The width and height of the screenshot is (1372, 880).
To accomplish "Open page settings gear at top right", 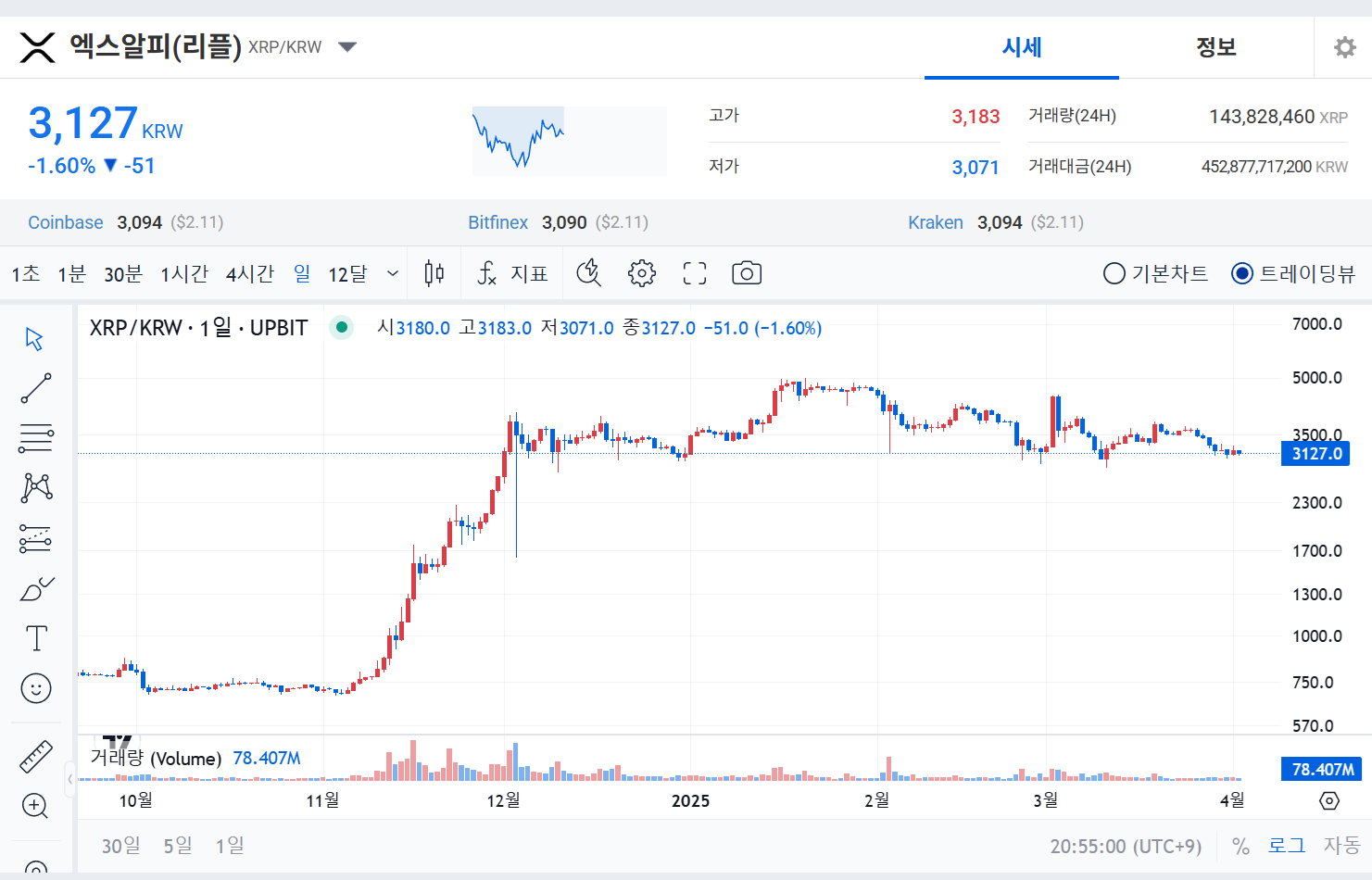I will [1344, 47].
